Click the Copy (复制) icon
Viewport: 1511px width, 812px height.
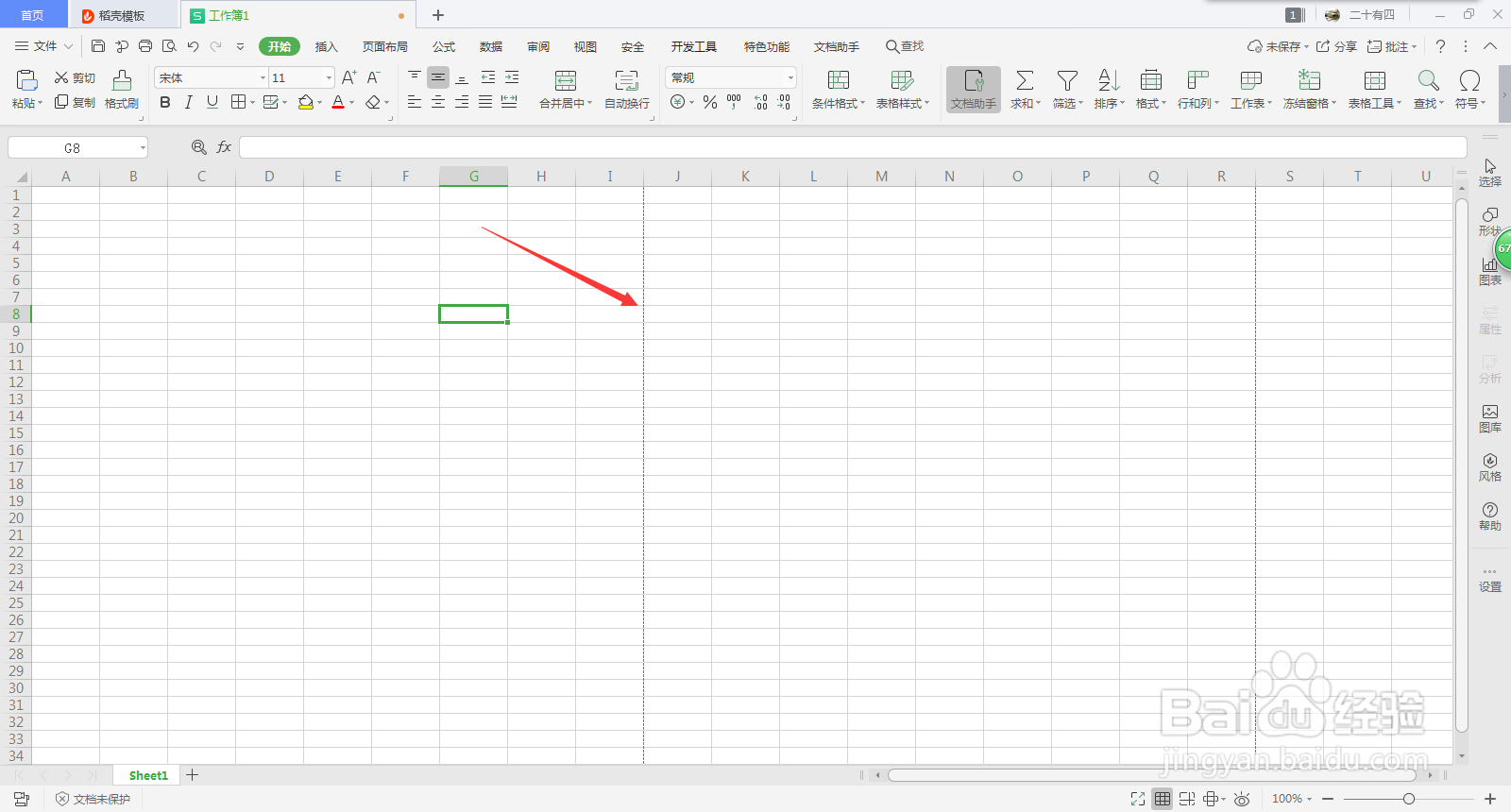[61, 102]
